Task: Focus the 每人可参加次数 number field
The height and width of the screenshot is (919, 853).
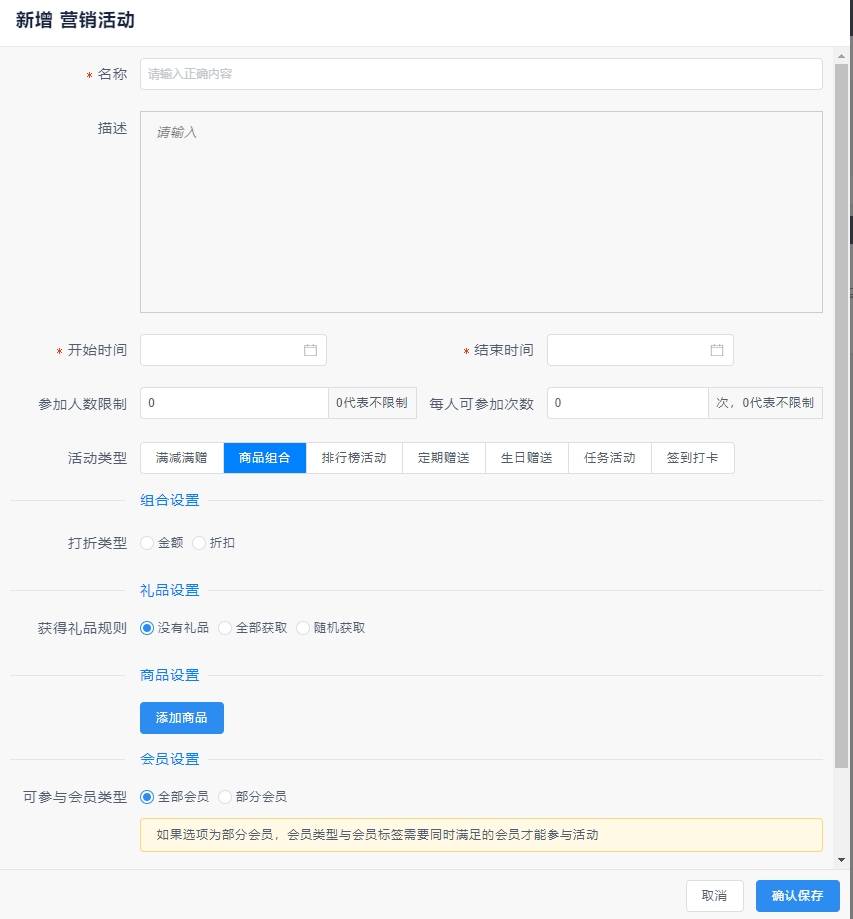Action: click(x=627, y=403)
